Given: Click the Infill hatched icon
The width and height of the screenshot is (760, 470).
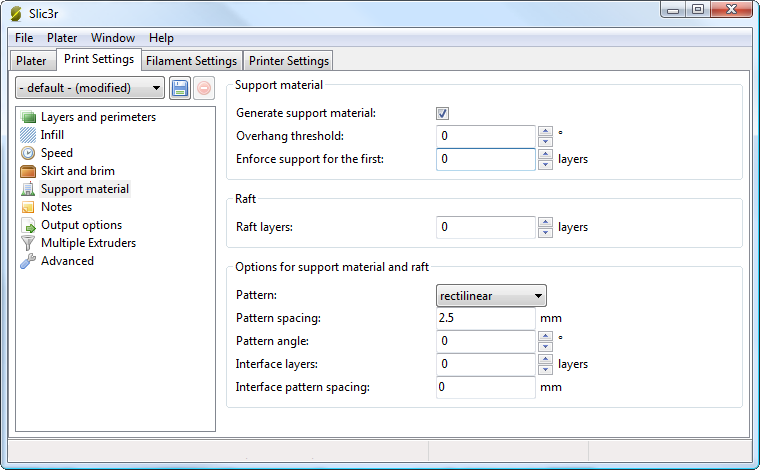Looking at the screenshot, I should (x=28, y=135).
